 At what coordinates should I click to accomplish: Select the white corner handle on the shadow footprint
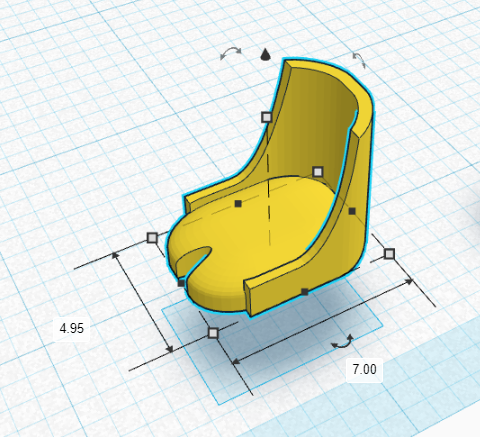click(x=213, y=333)
